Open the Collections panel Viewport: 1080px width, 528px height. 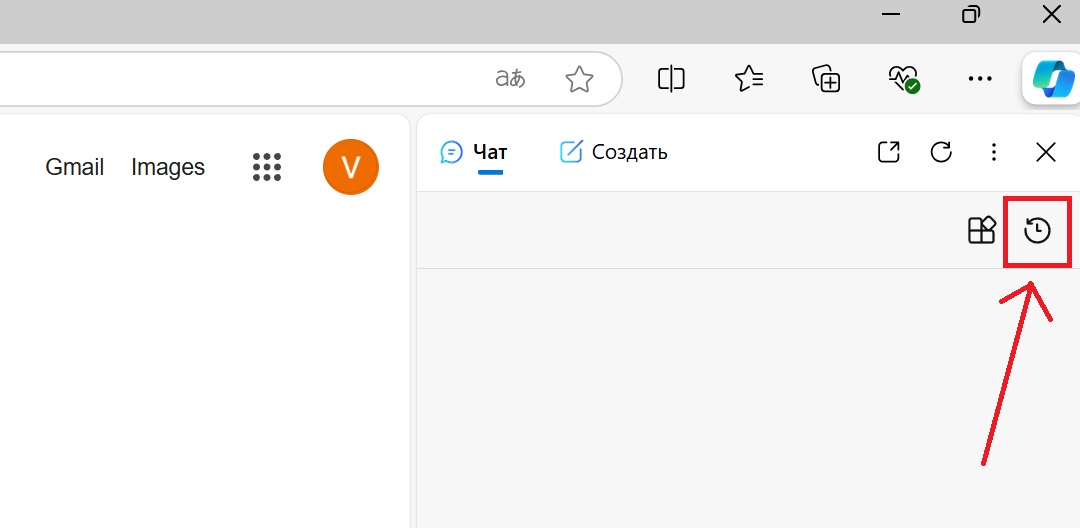point(826,79)
